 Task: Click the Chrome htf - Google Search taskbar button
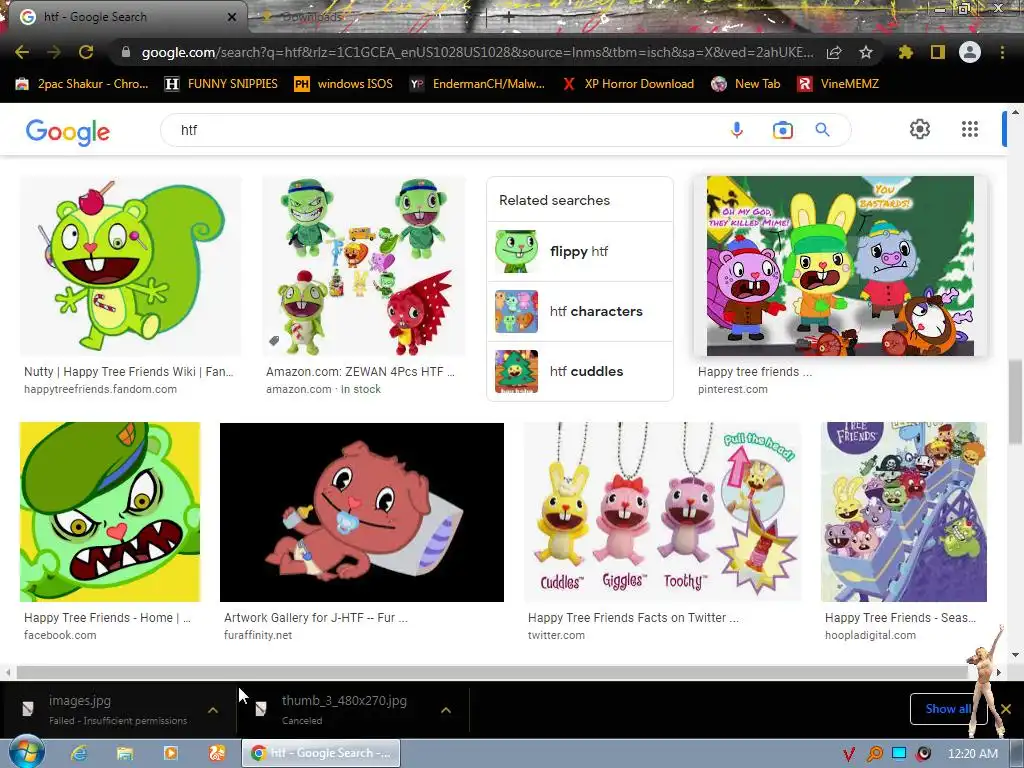pyautogui.click(x=321, y=754)
